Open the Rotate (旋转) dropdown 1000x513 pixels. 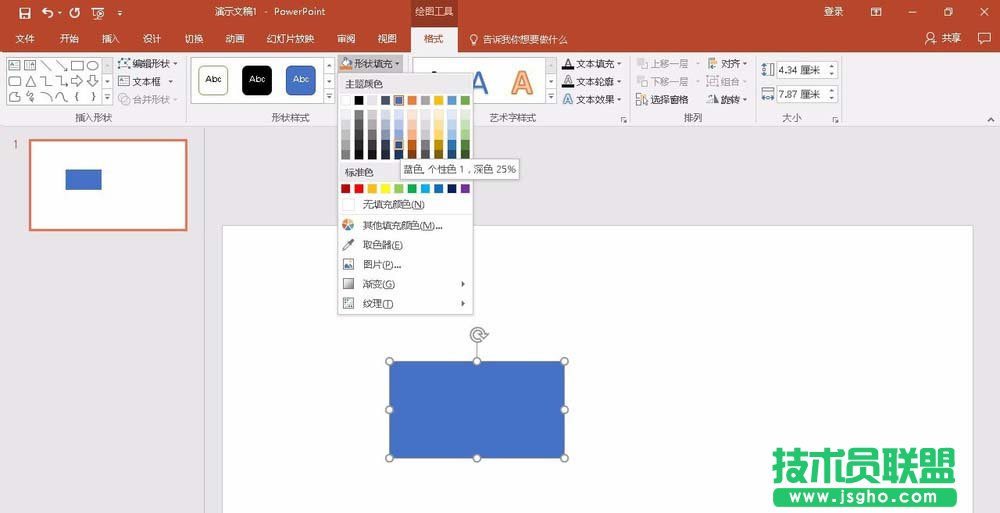click(x=728, y=100)
